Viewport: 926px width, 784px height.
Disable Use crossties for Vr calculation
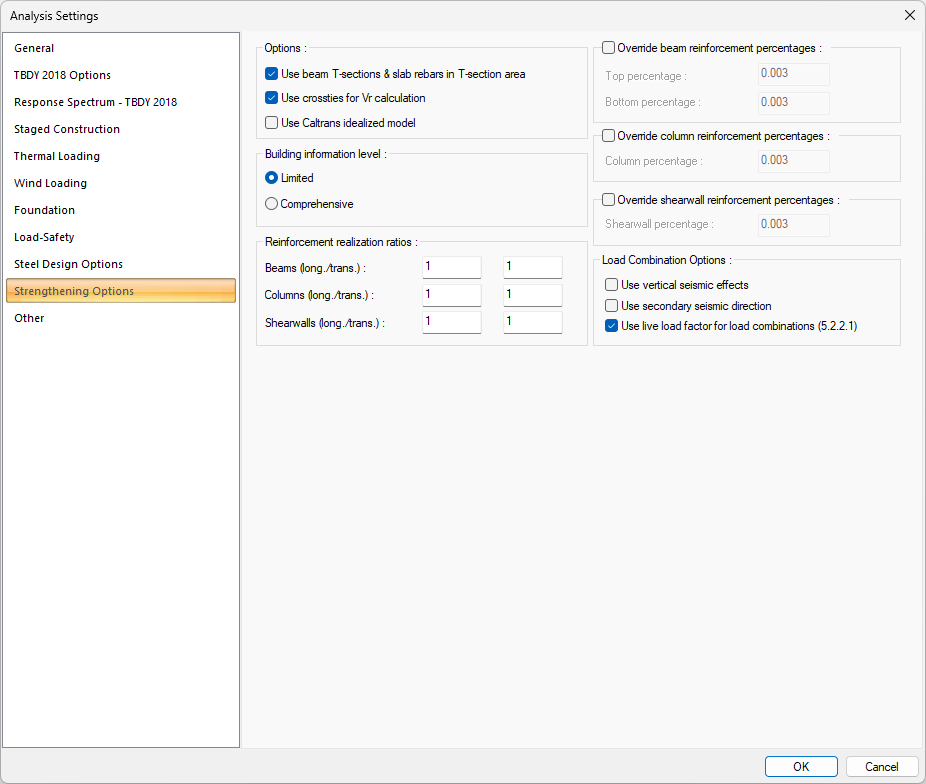click(272, 98)
